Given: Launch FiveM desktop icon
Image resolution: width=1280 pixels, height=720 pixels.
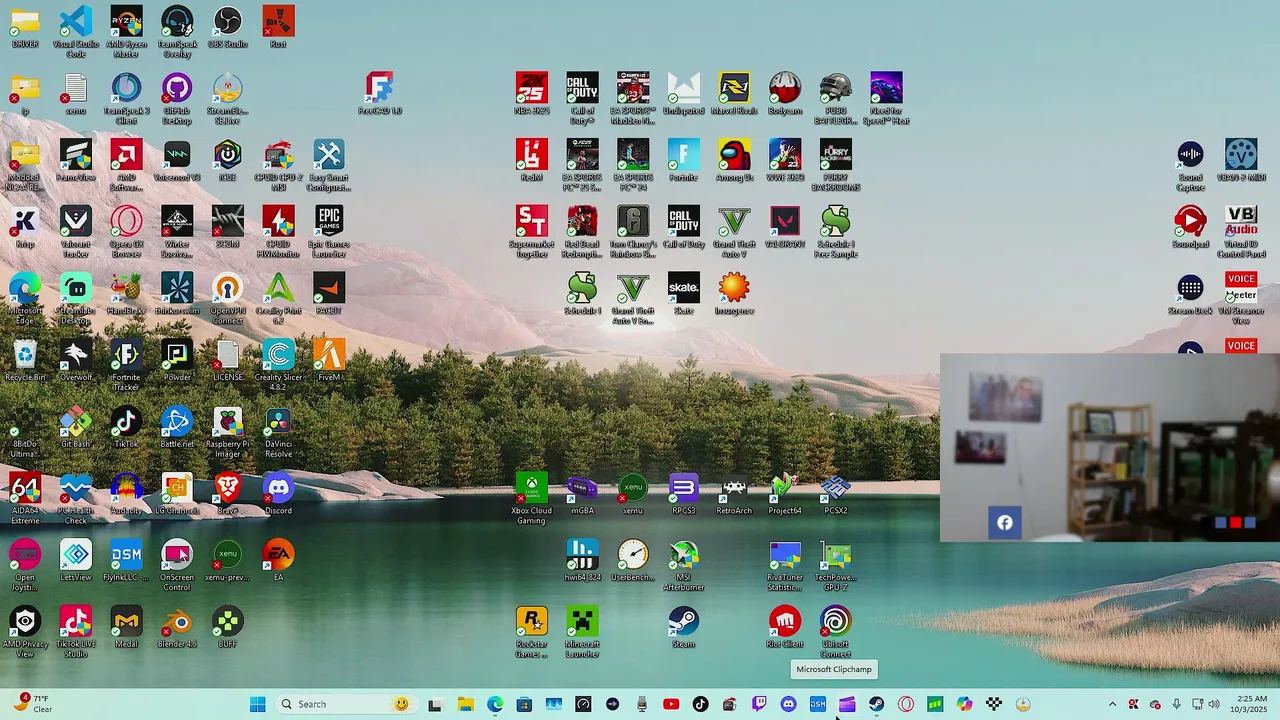Looking at the screenshot, I should click(x=329, y=361).
